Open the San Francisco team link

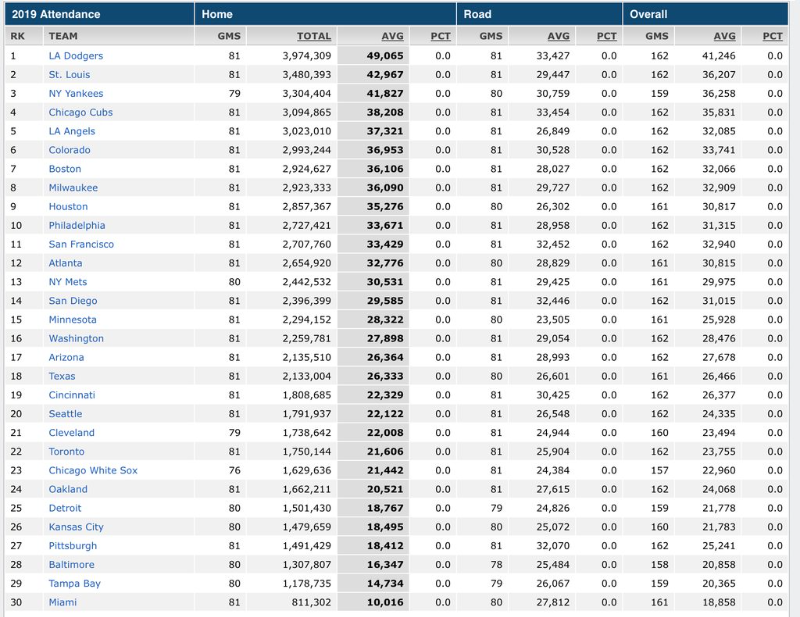81,244
